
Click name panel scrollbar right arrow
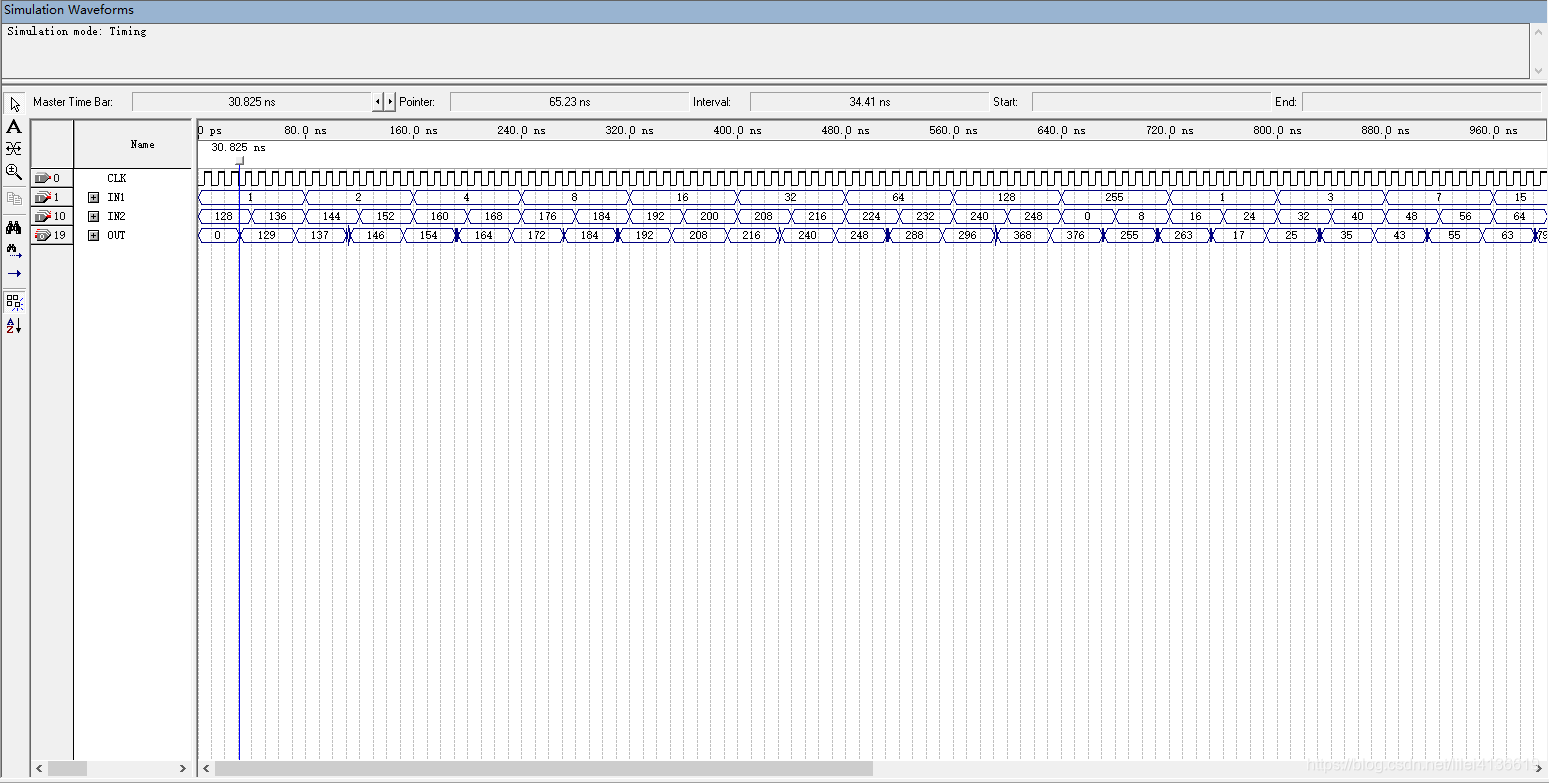pos(182,768)
